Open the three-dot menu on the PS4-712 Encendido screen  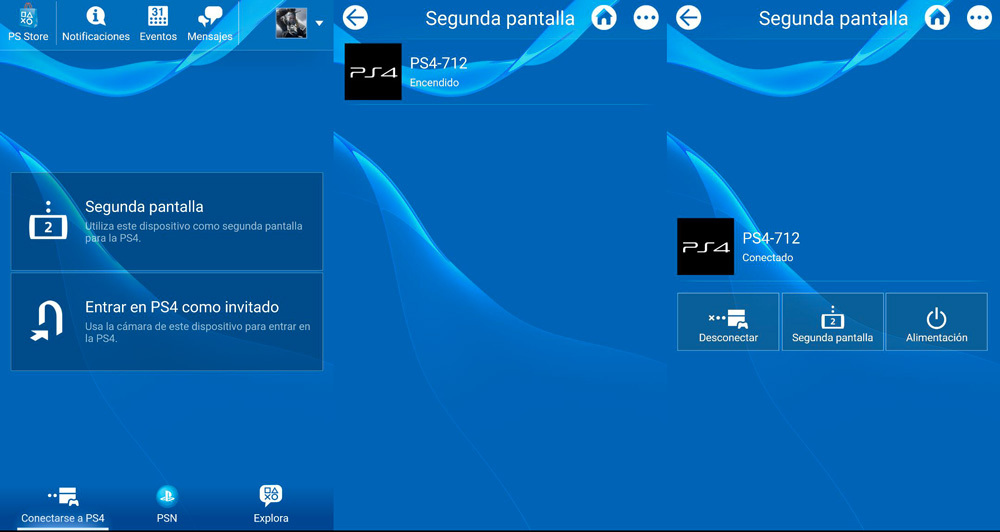646,18
